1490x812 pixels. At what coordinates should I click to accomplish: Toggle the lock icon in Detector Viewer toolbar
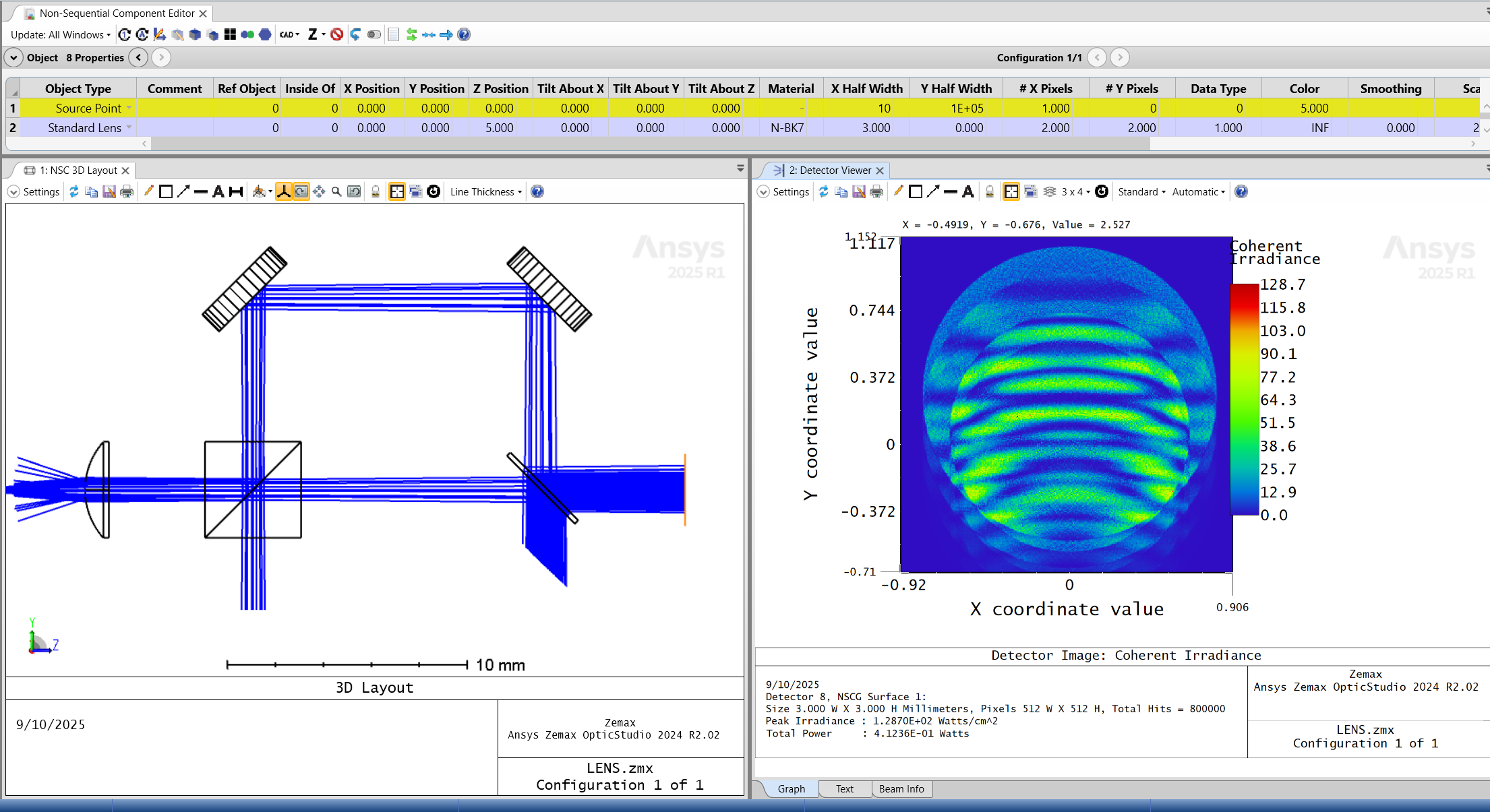coord(988,191)
